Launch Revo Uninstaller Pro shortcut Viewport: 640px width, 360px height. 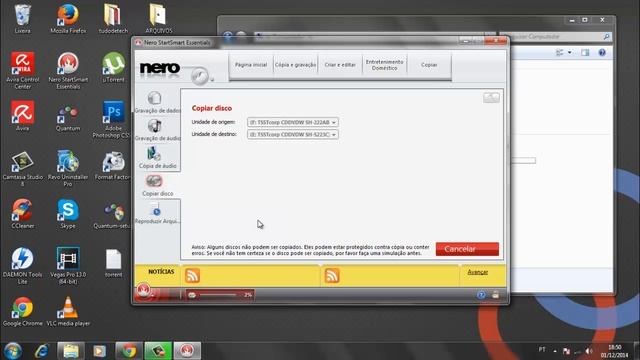pyautogui.click(x=68, y=169)
